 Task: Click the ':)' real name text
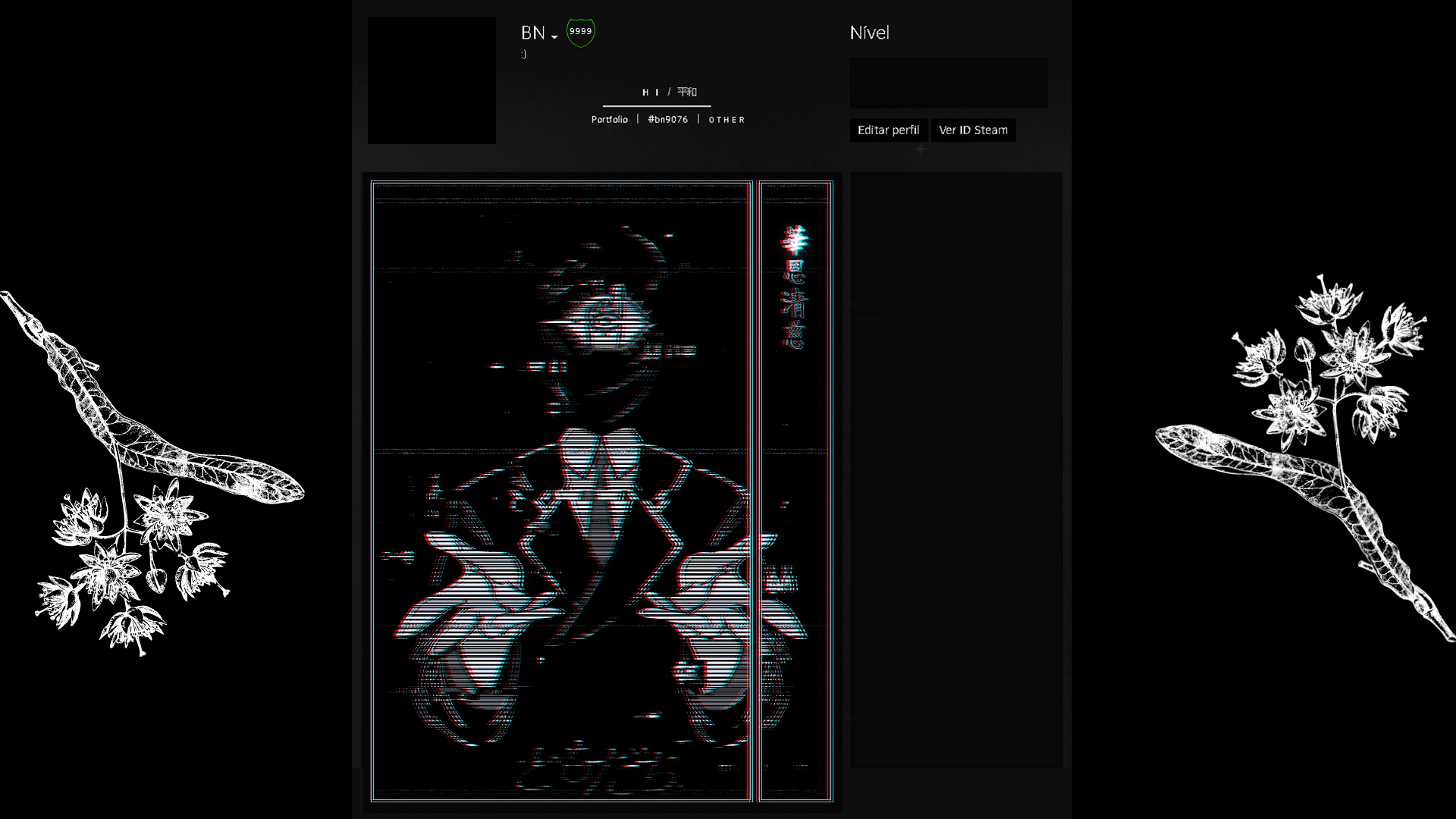click(x=524, y=54)
